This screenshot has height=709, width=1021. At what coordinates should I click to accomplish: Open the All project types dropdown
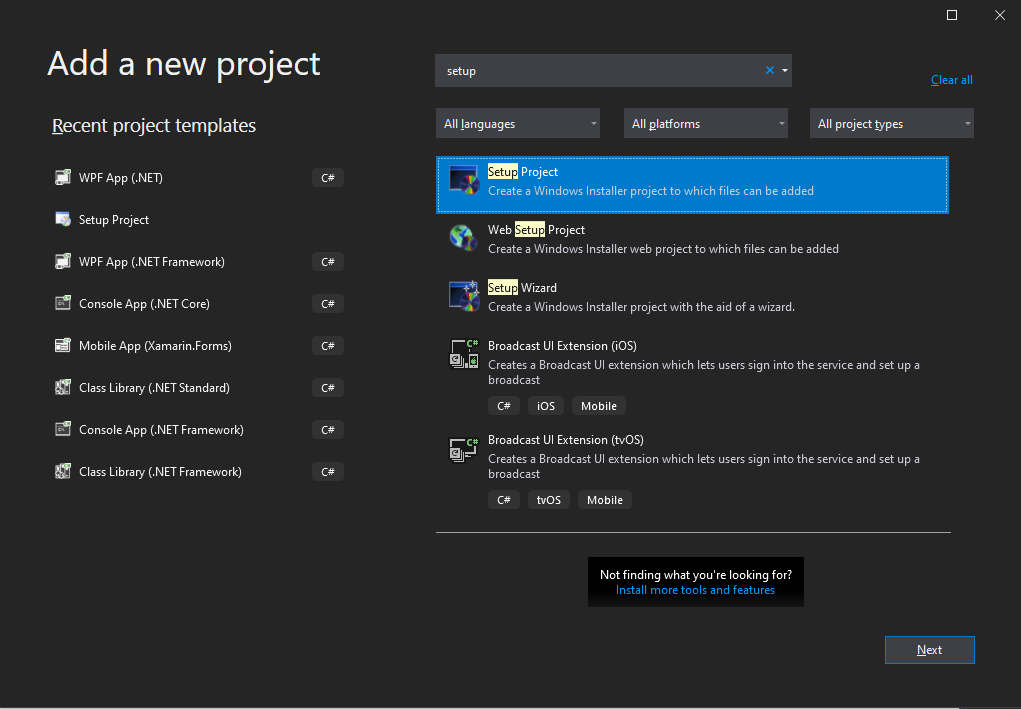(891, 124)
